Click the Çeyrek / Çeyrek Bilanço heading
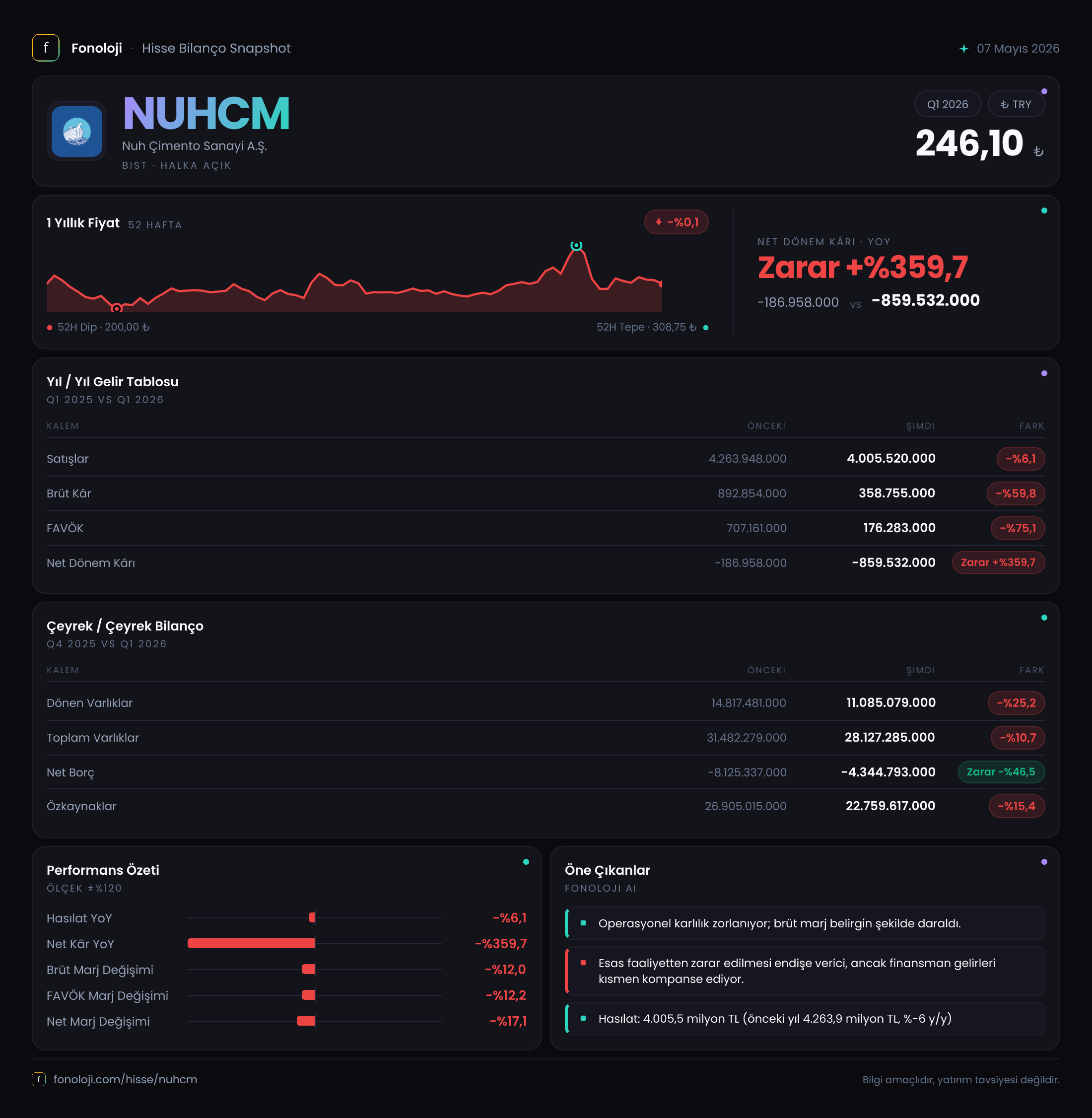The image size is (1092, 1118). pyautogui.click(x=125, y=626)
